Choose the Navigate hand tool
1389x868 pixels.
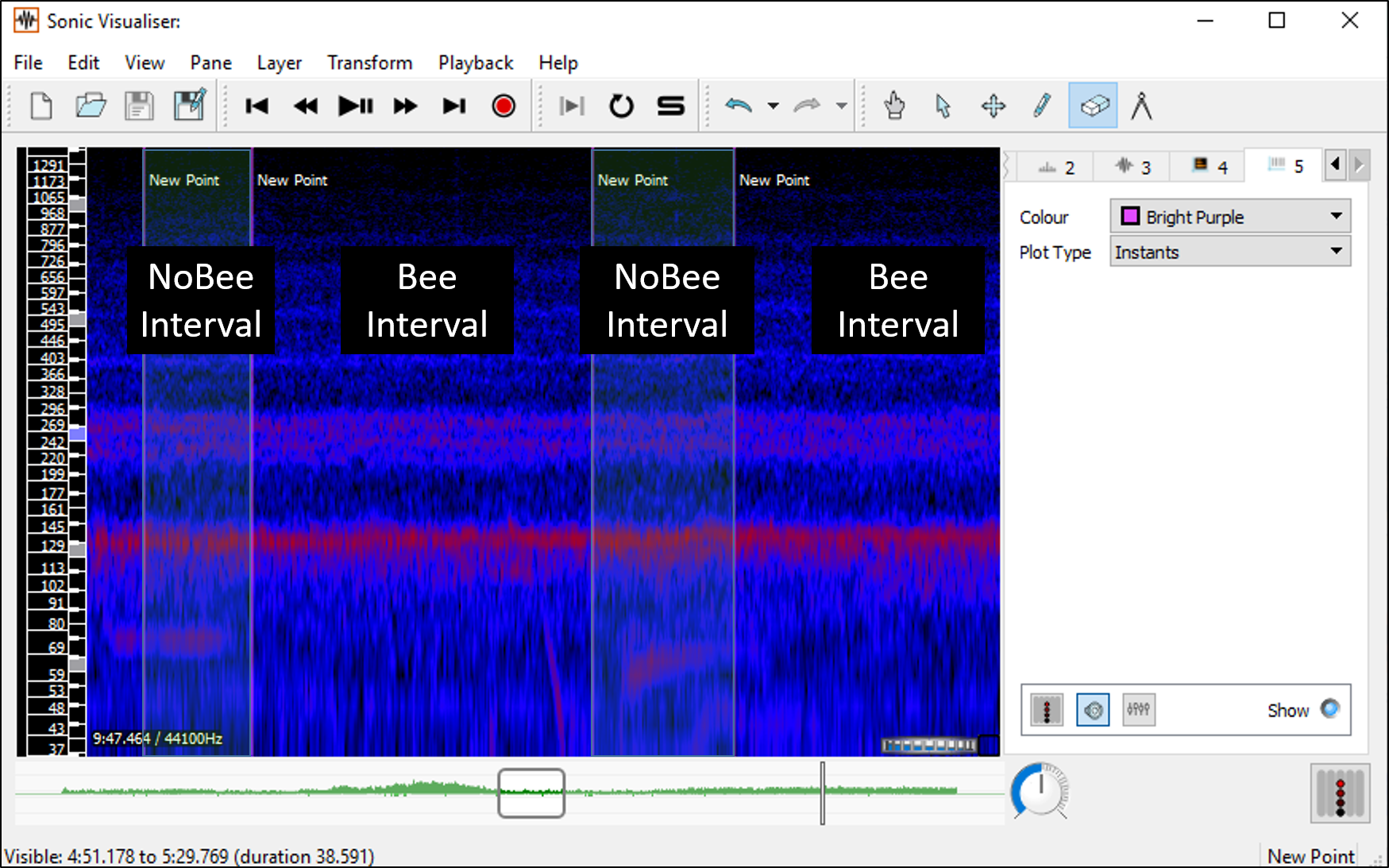894,106
